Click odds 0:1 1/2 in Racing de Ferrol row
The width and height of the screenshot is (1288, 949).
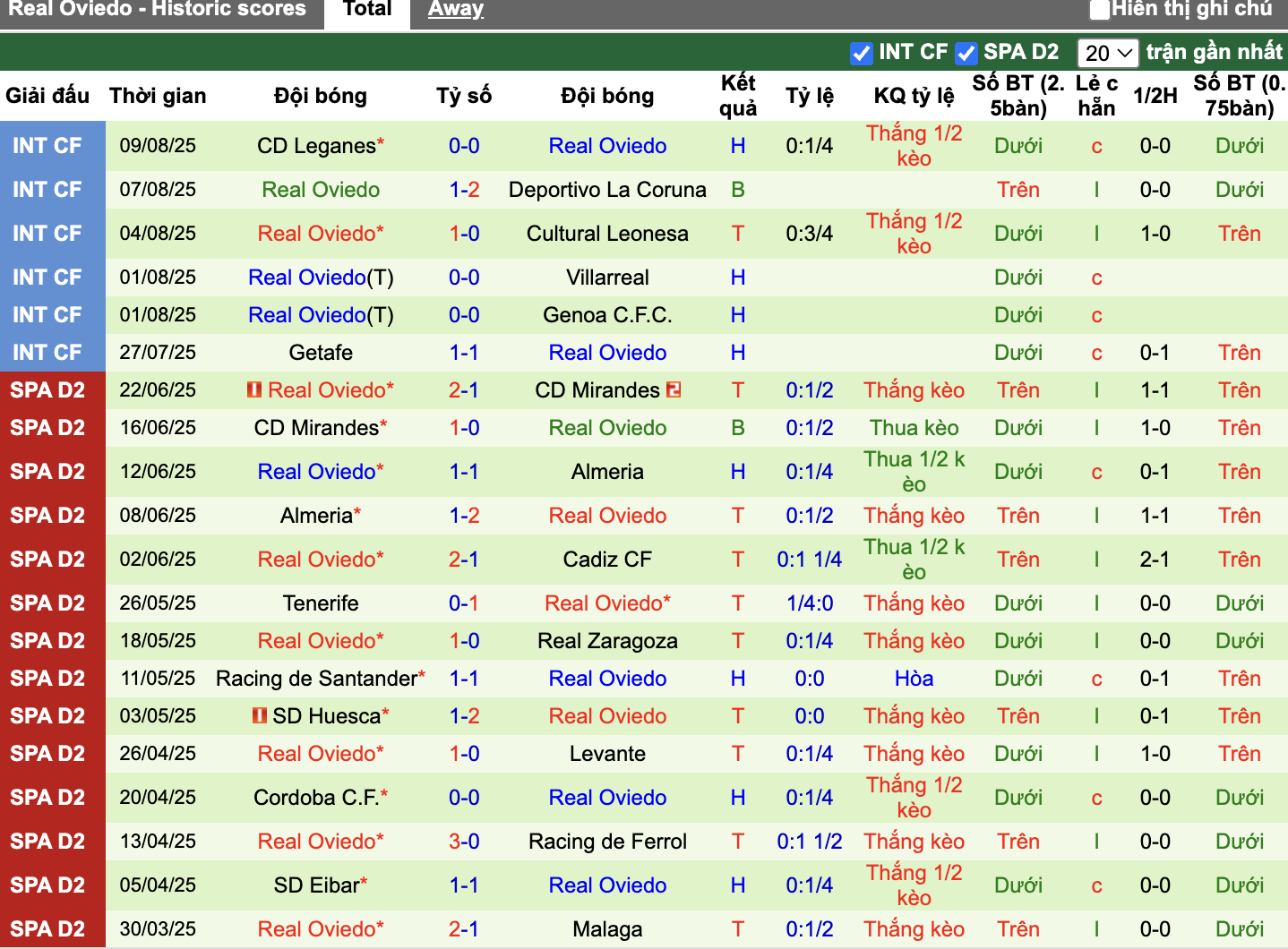(810, 842)
